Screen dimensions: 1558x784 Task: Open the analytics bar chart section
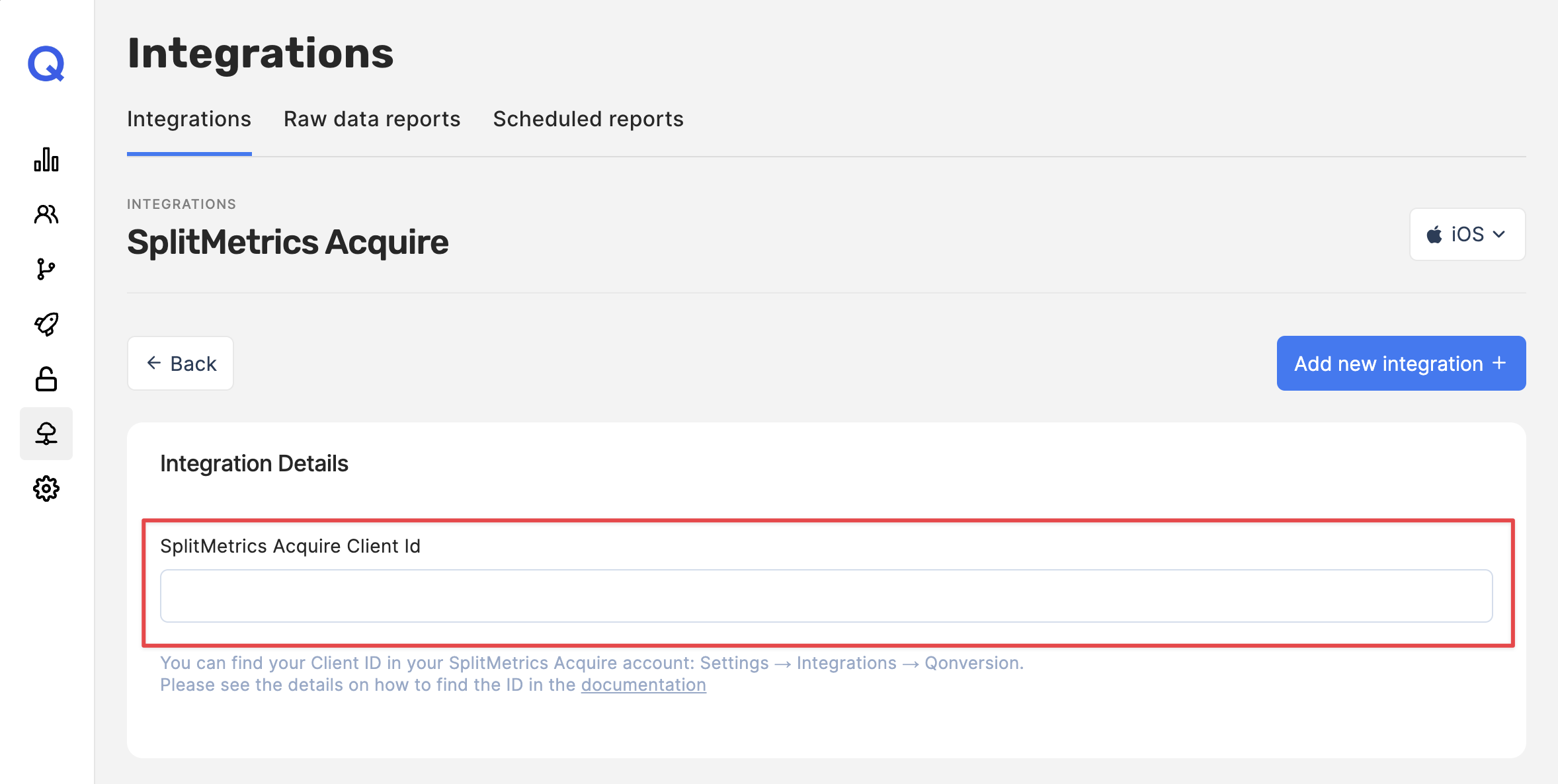tap(46, 159)
